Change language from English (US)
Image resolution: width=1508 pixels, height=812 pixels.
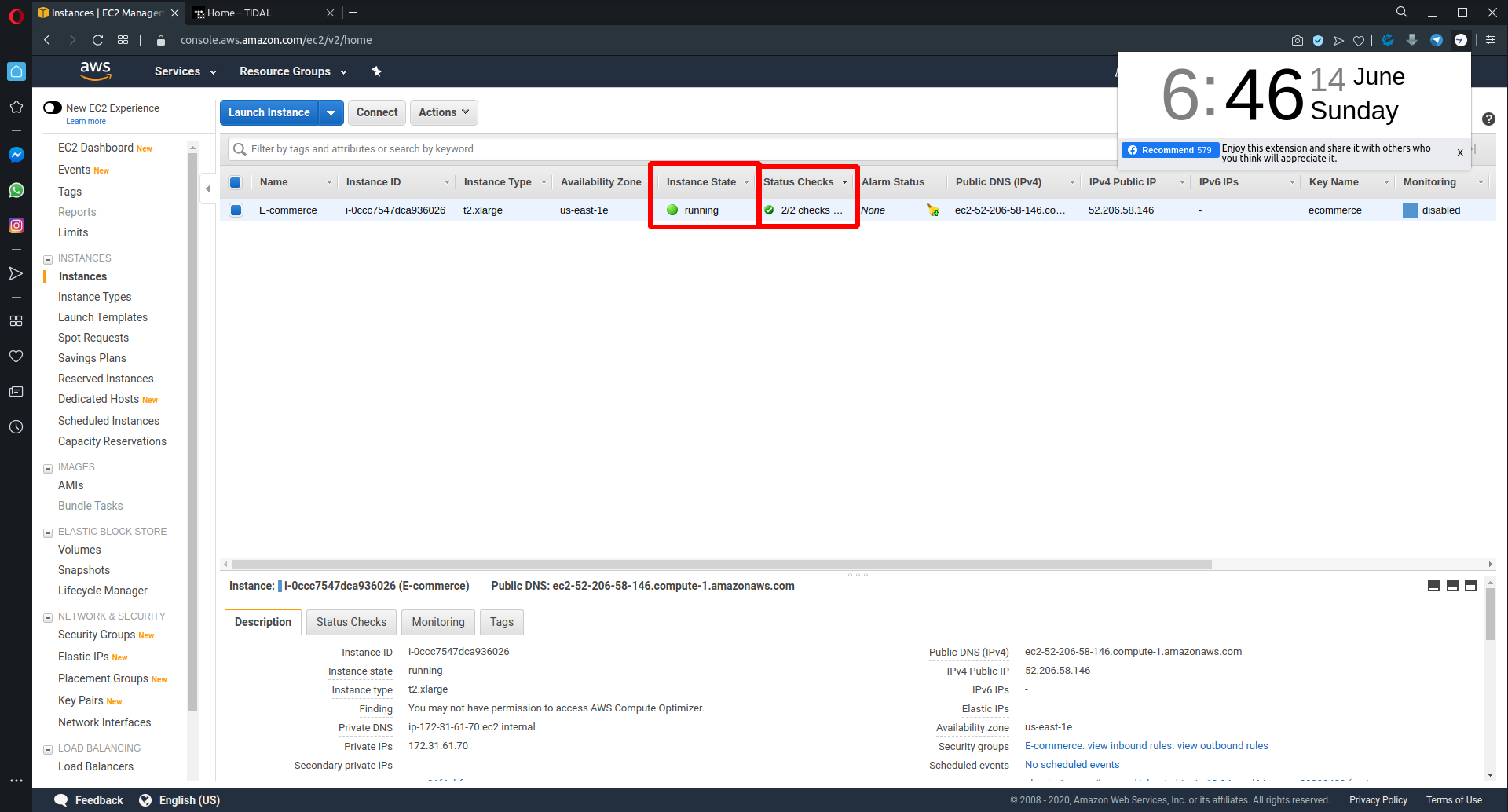(x=180, y=800)
